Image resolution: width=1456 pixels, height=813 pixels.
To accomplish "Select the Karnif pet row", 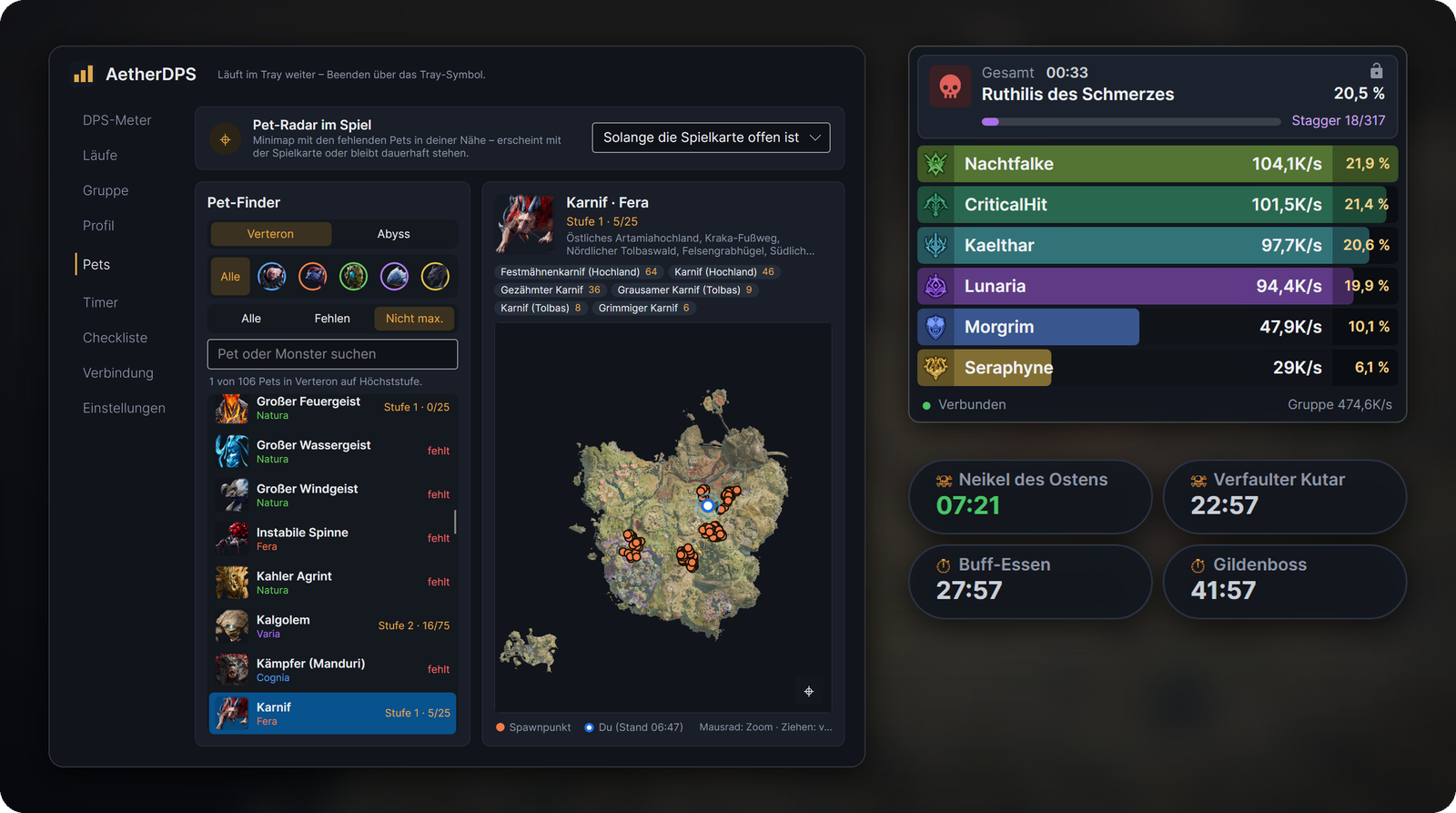I will 332,713.
